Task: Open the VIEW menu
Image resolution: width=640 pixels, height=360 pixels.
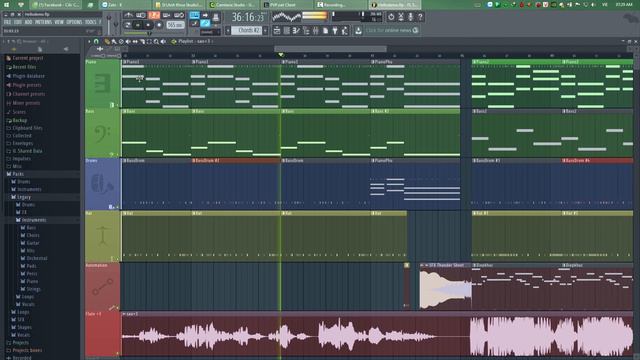Action: [x=59, y=22]
